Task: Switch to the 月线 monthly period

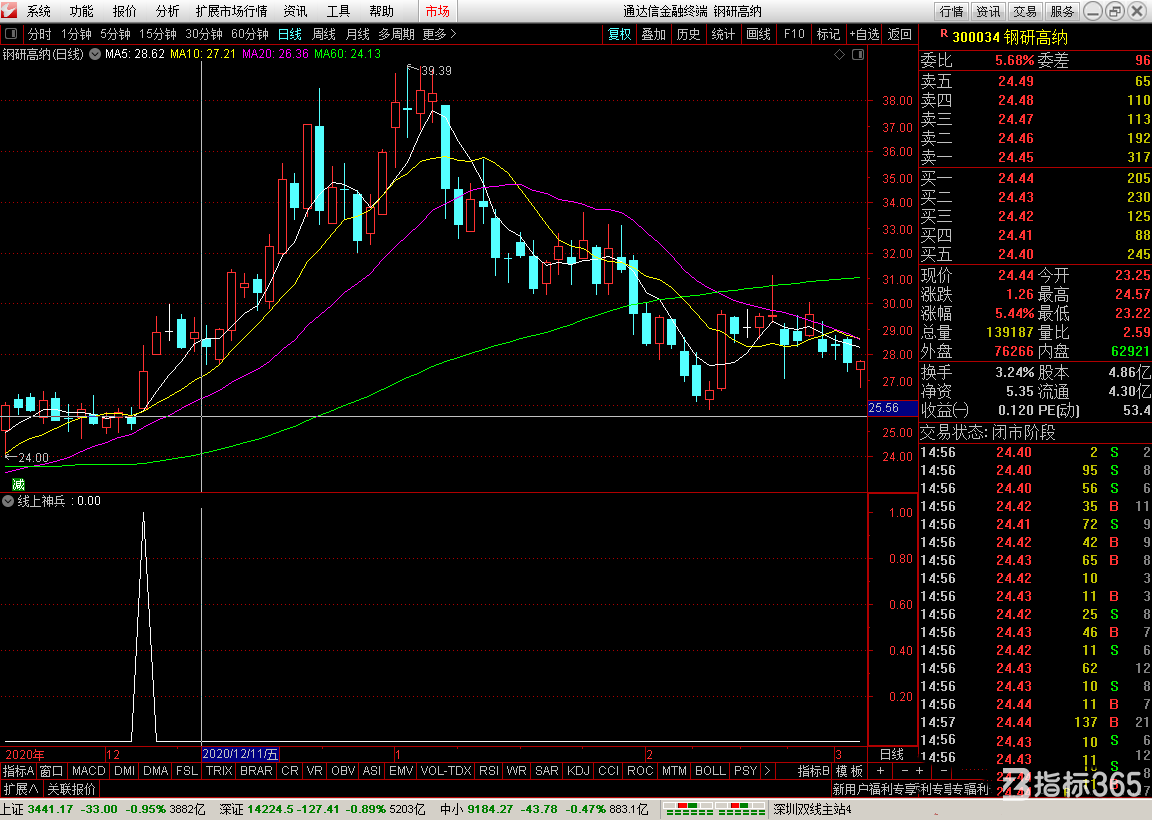Action: 358,34
